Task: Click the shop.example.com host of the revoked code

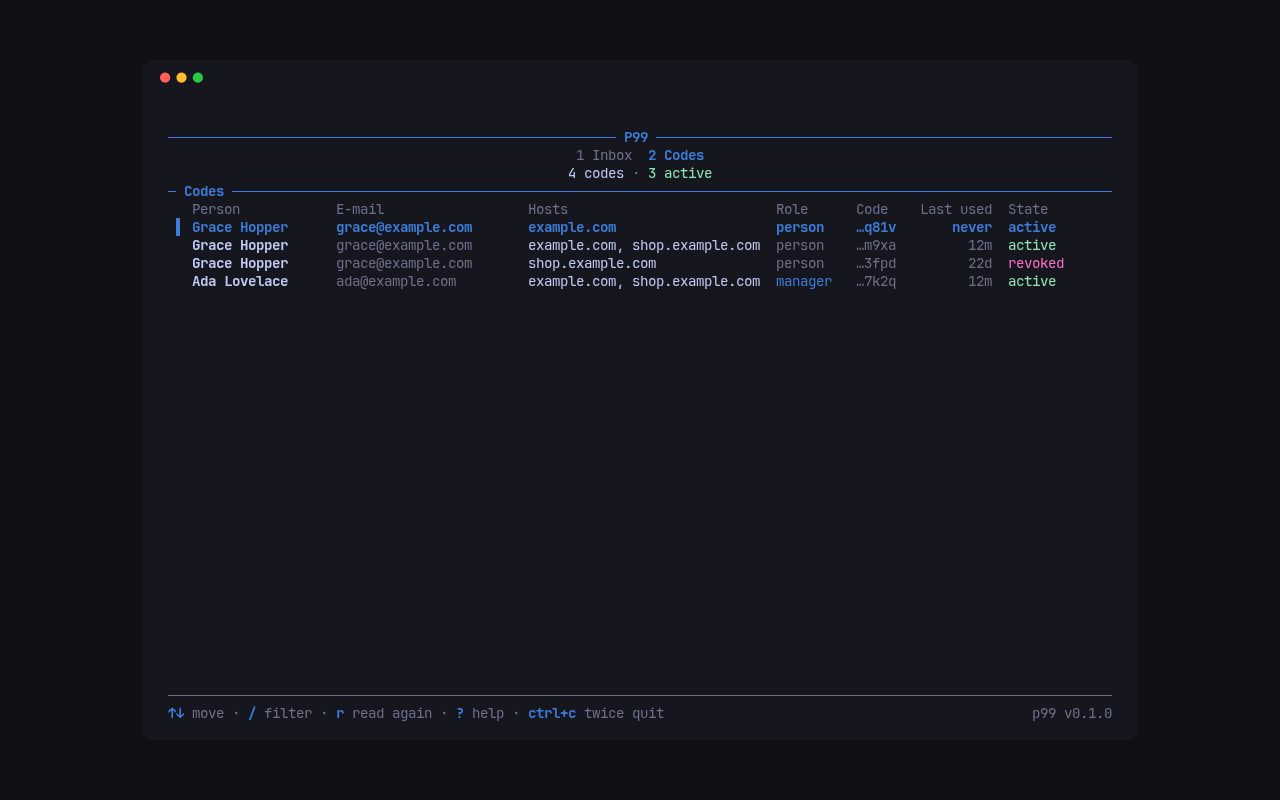Action: [x=592, y=264]
